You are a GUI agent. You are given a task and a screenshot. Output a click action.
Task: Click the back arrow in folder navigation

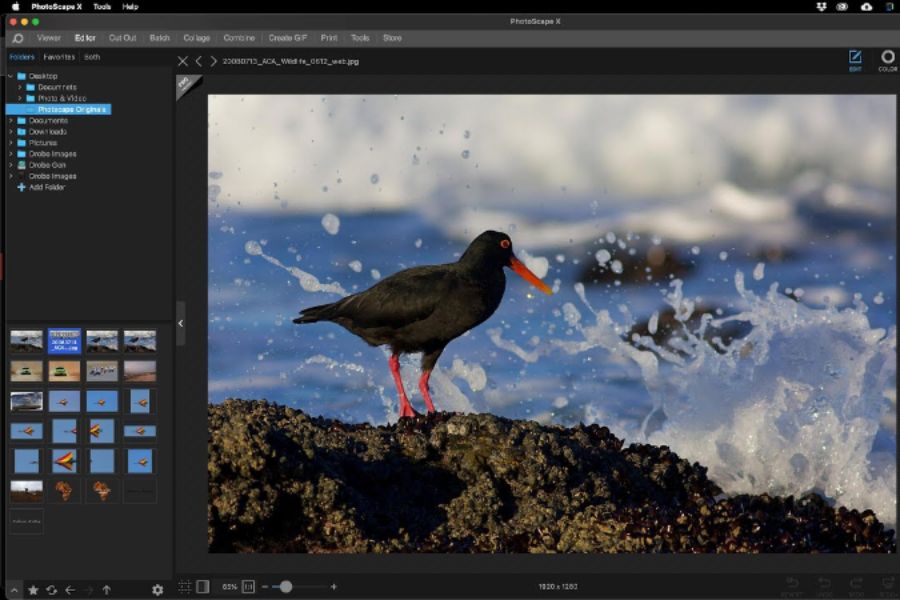click(x=70, y=590)
